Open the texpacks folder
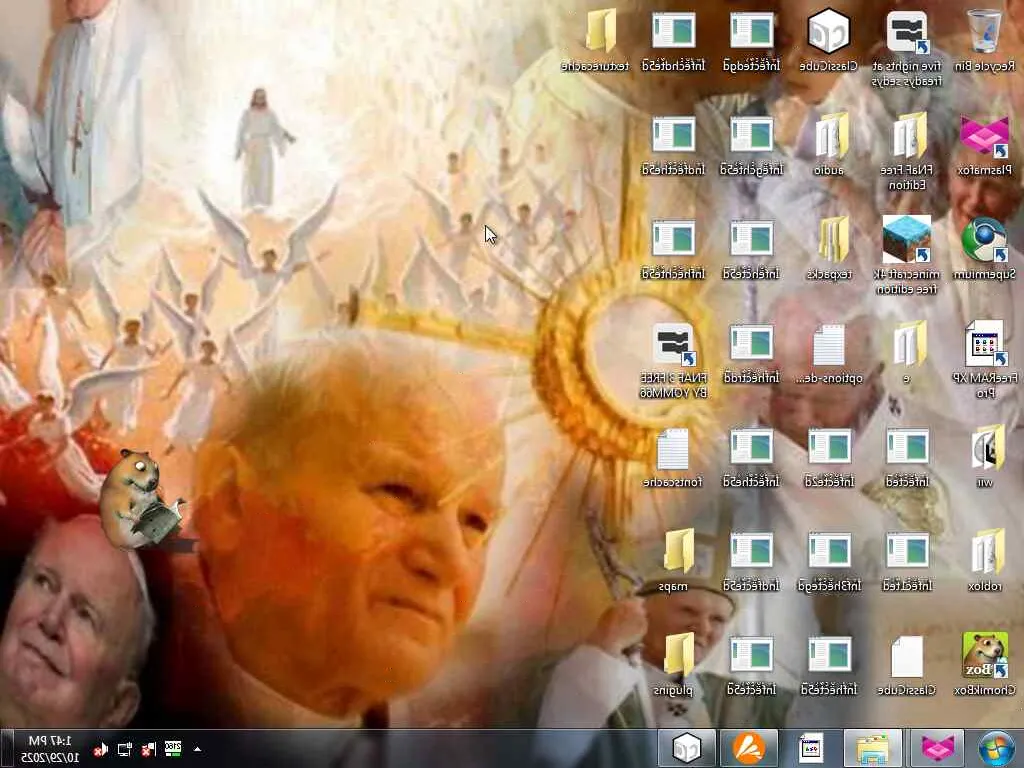The image size is (1024, 768). [829, 249]
